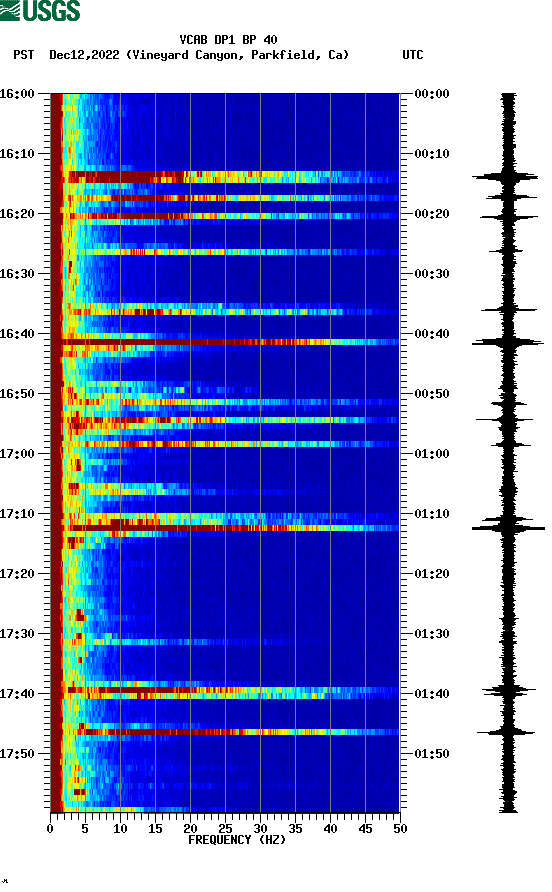This screenshot has height=892, width=552.
Task: Click the '00:30' UTC time label
Action: click(x=432, y=274)
